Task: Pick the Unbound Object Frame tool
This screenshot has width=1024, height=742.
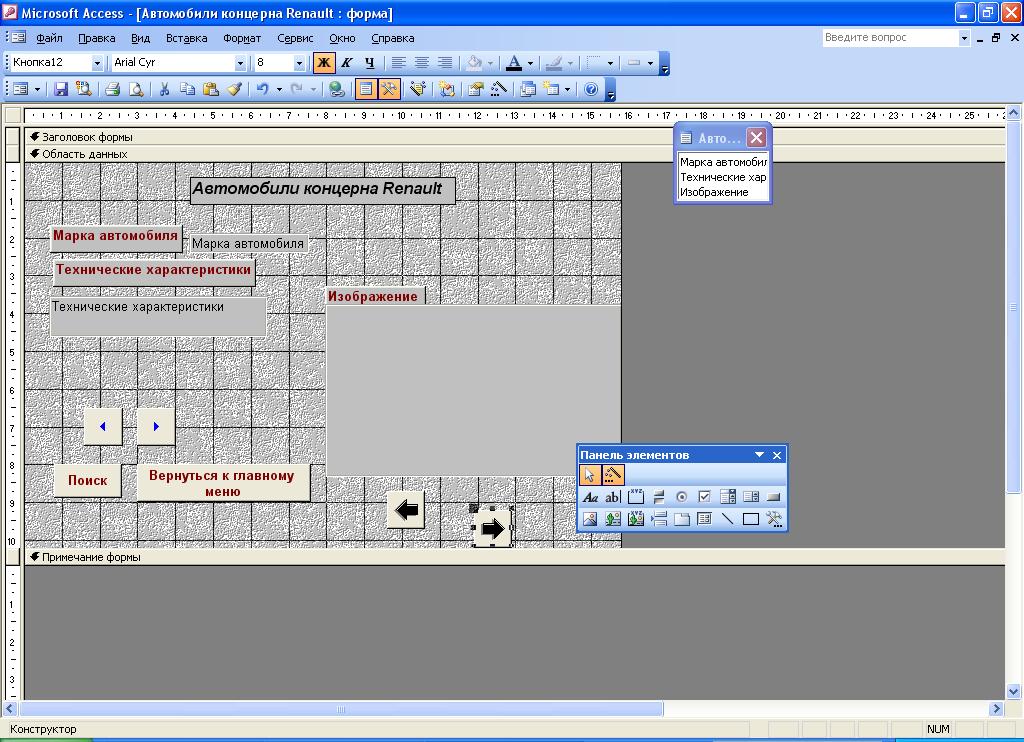Action: pos(613,519)
